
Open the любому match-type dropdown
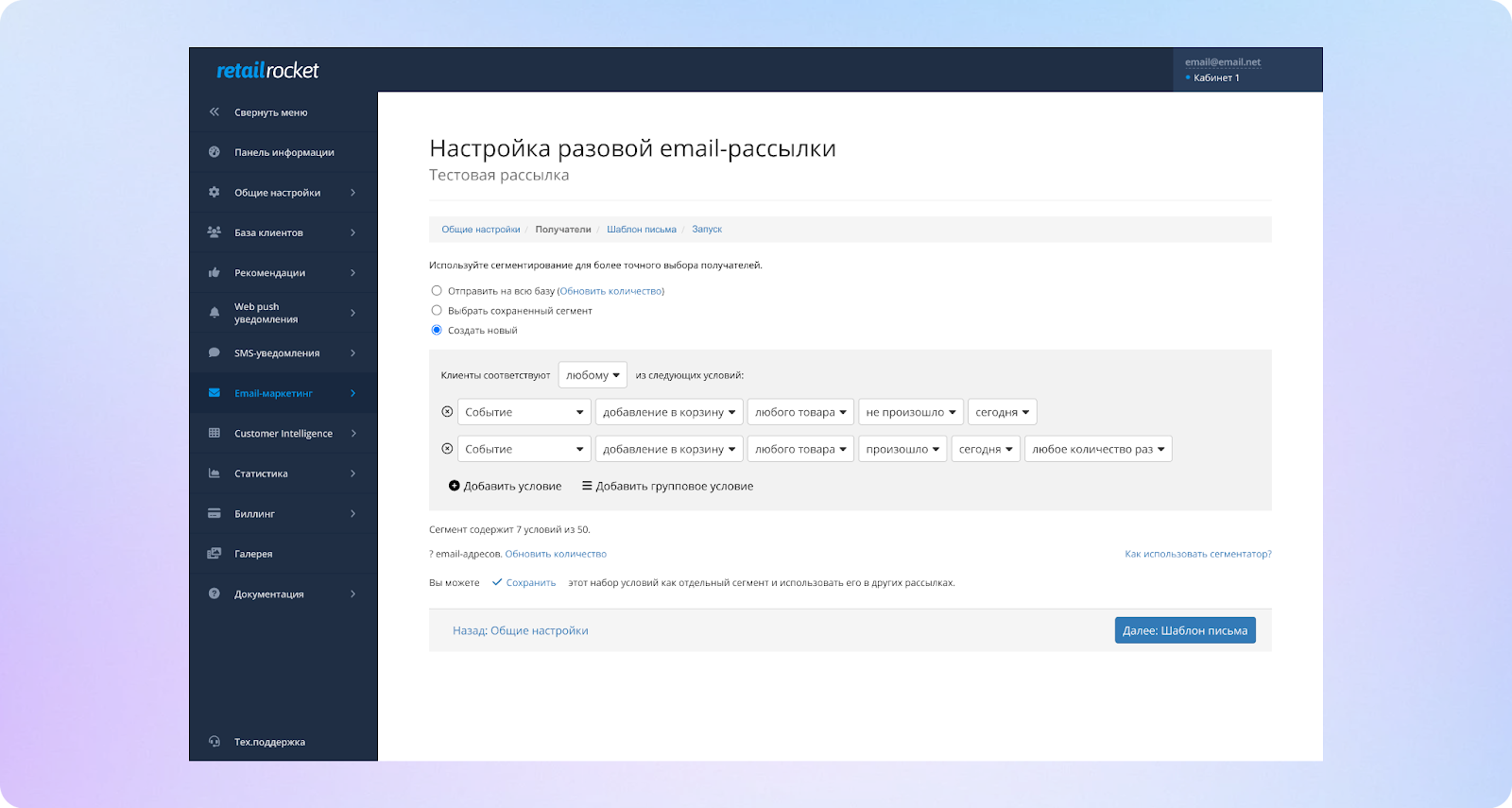593,375
